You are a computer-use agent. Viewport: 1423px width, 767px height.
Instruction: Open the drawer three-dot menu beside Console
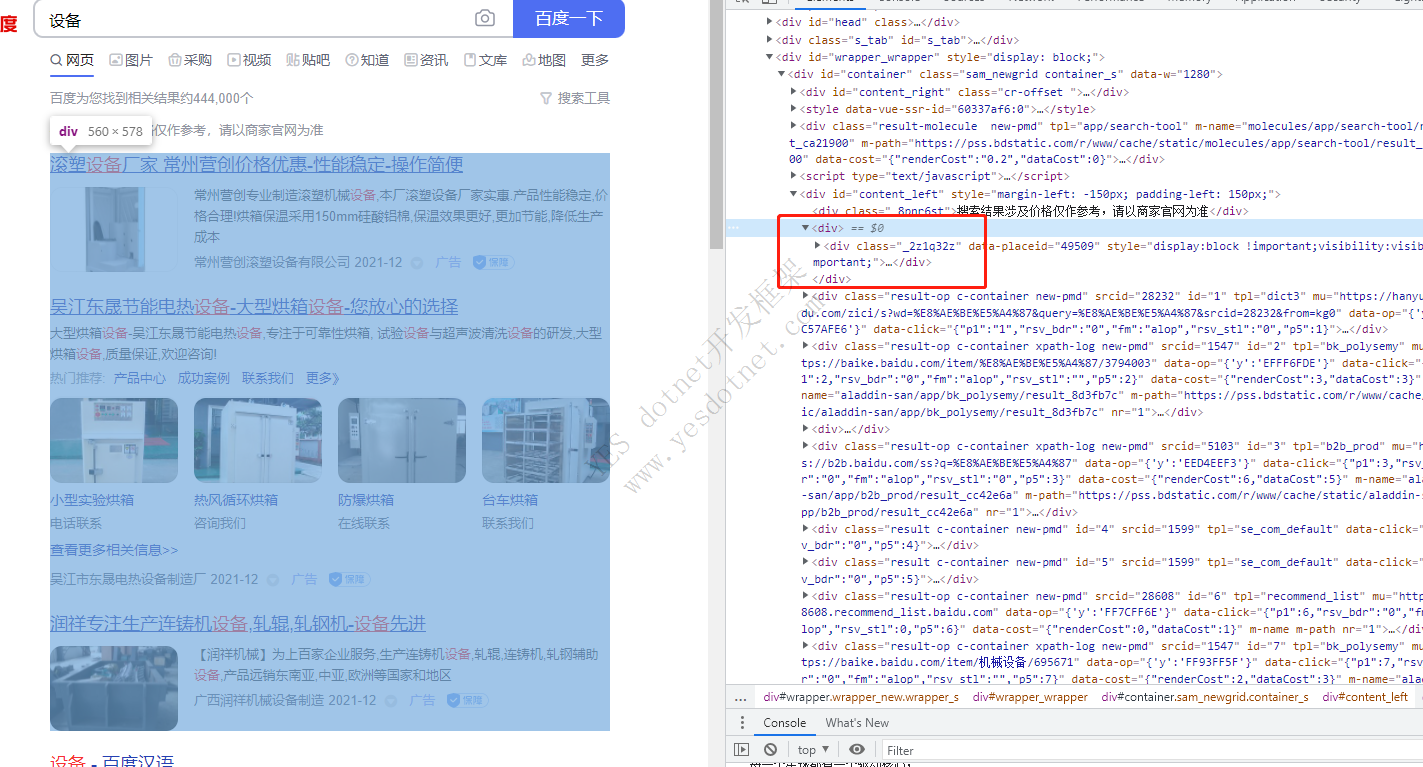[x=741, y=723]
